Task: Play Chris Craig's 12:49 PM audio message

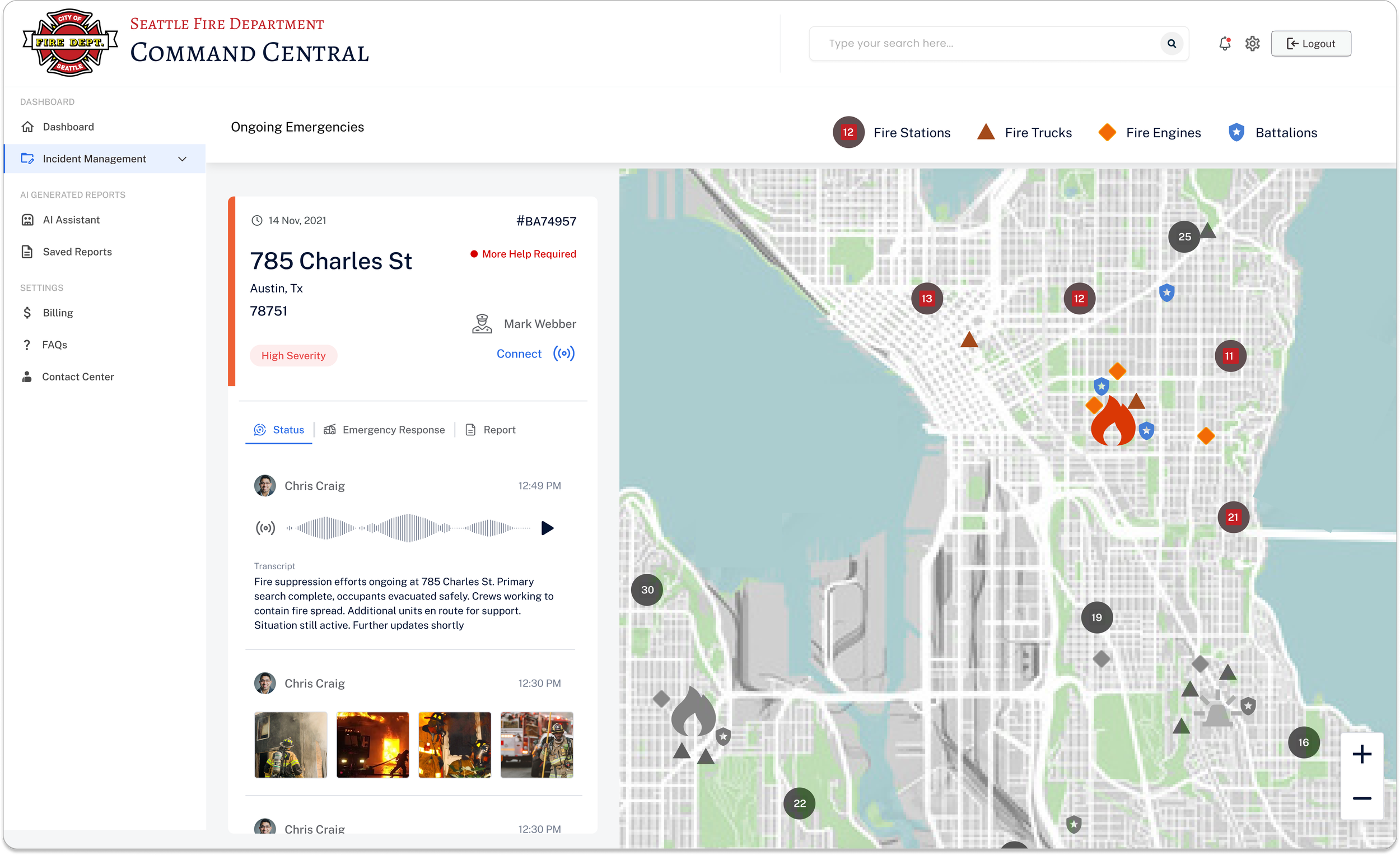Action: (547, 528)
